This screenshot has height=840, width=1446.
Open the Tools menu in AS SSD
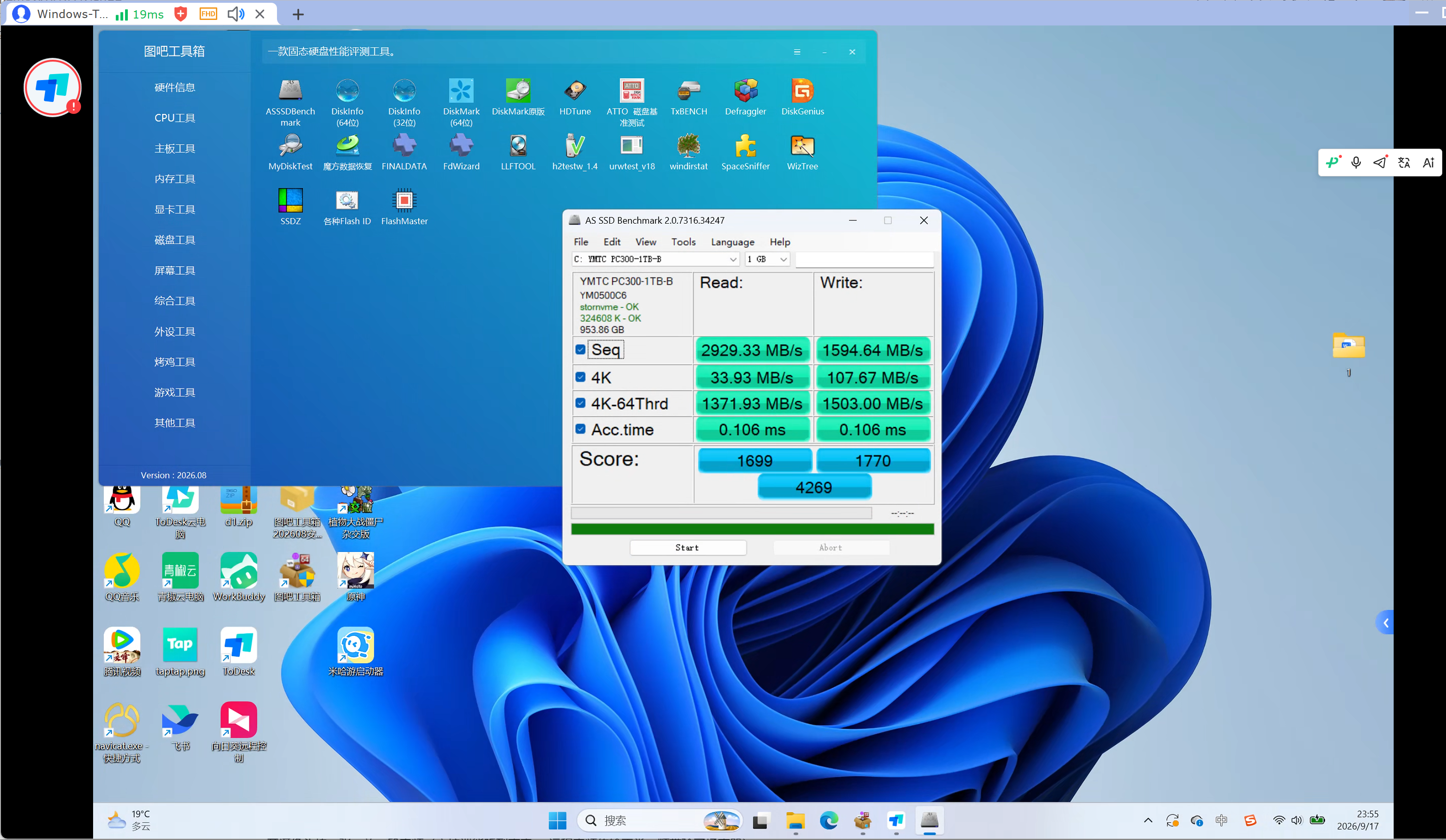point(683,242)
